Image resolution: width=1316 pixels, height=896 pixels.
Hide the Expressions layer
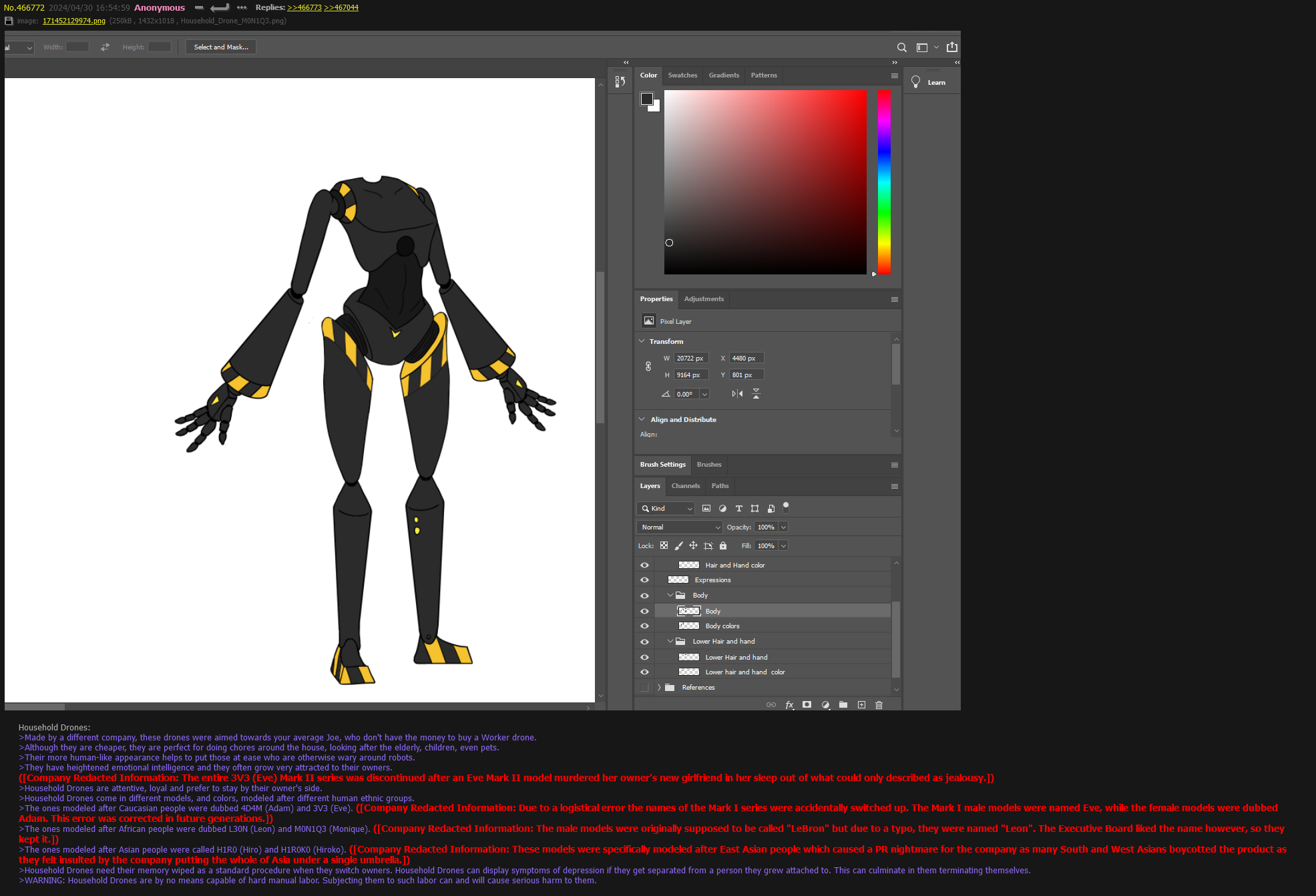point(644,580)
